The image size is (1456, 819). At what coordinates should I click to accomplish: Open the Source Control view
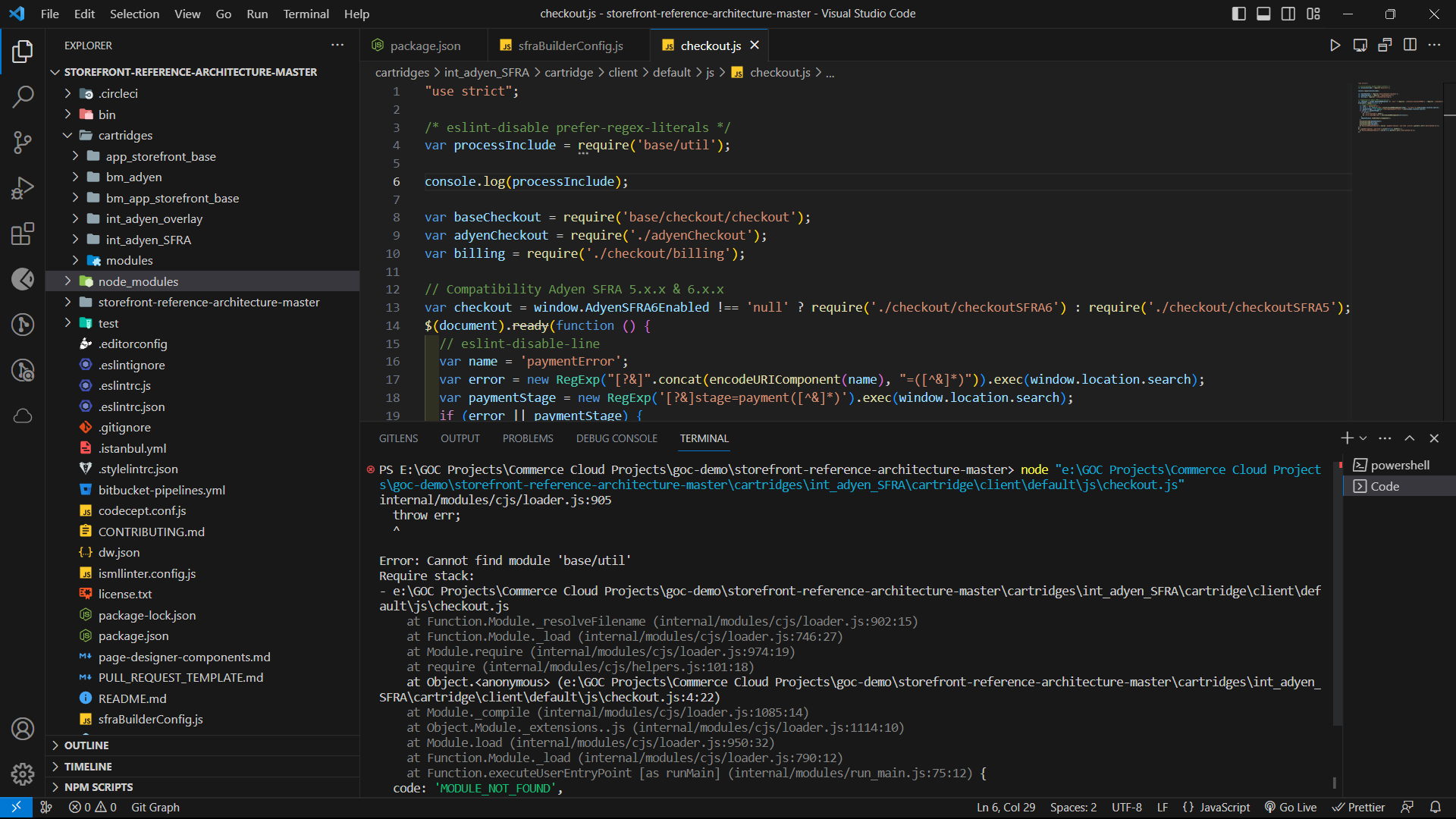(x=23, y=143)
